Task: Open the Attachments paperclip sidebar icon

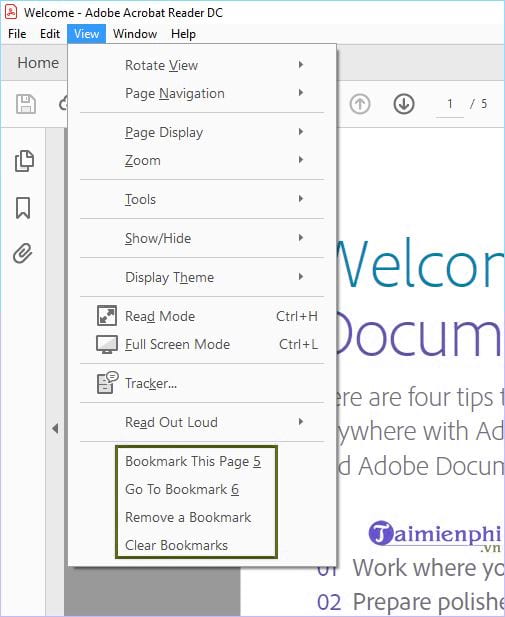Action: 22,253
